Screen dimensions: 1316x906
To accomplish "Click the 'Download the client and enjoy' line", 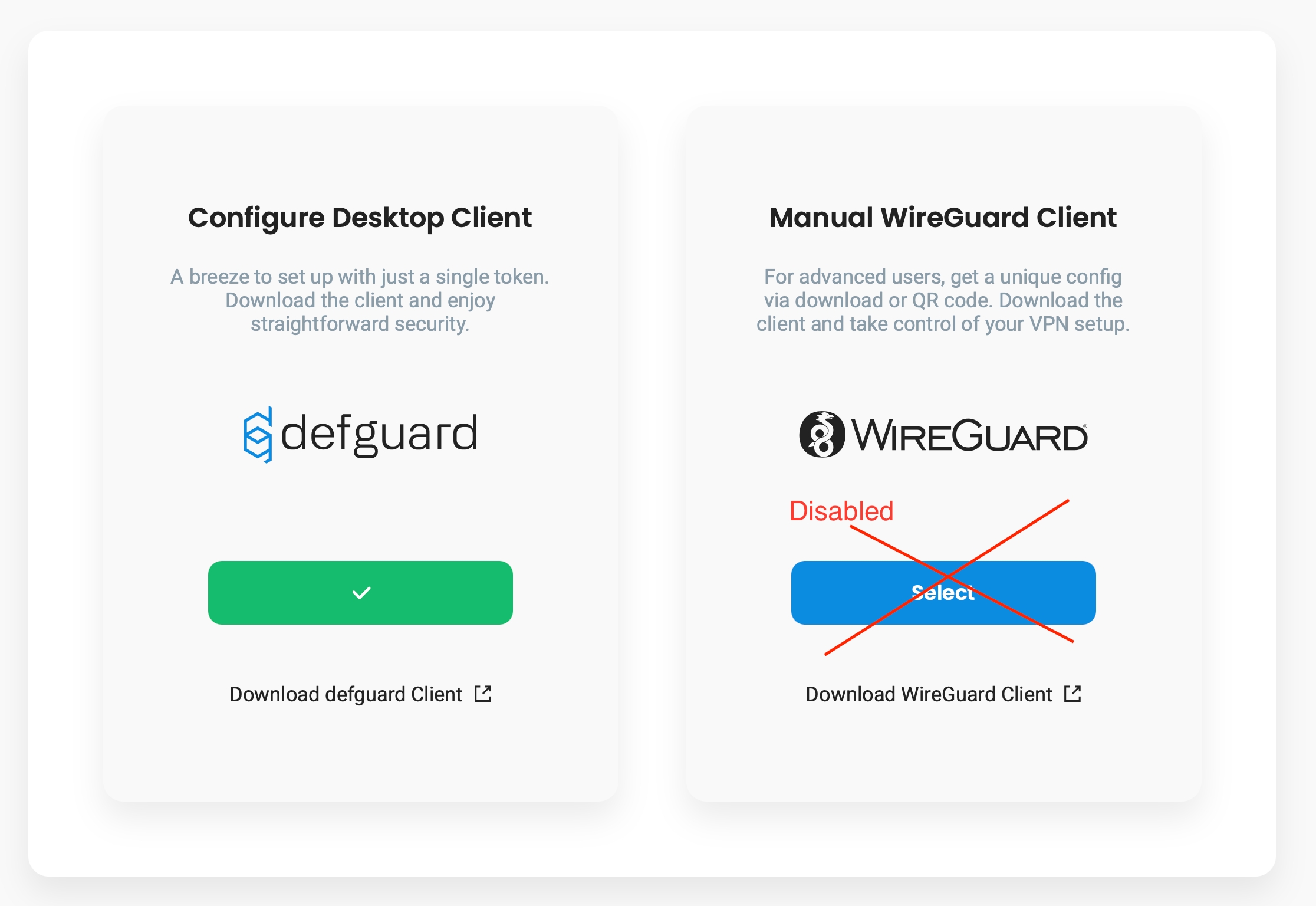I will pyautogui.click(x=360, y=300).
